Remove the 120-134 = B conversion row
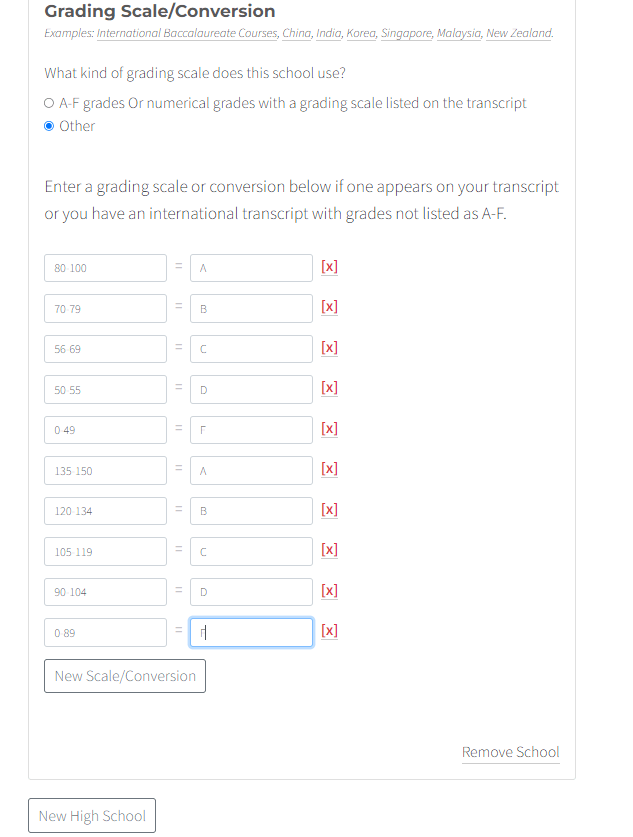The image size is (633, 837). click(329, 510)
